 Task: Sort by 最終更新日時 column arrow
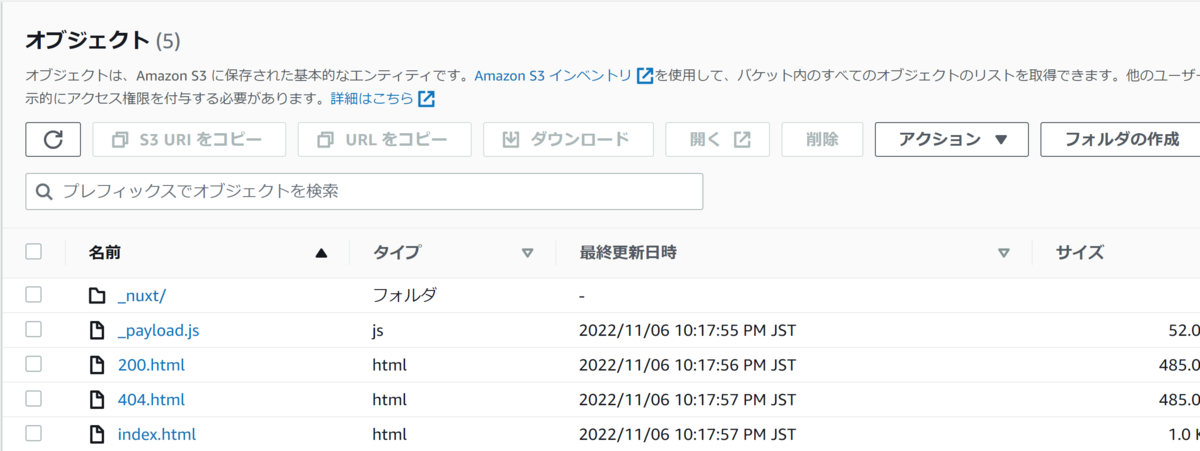pos(1004,253)
